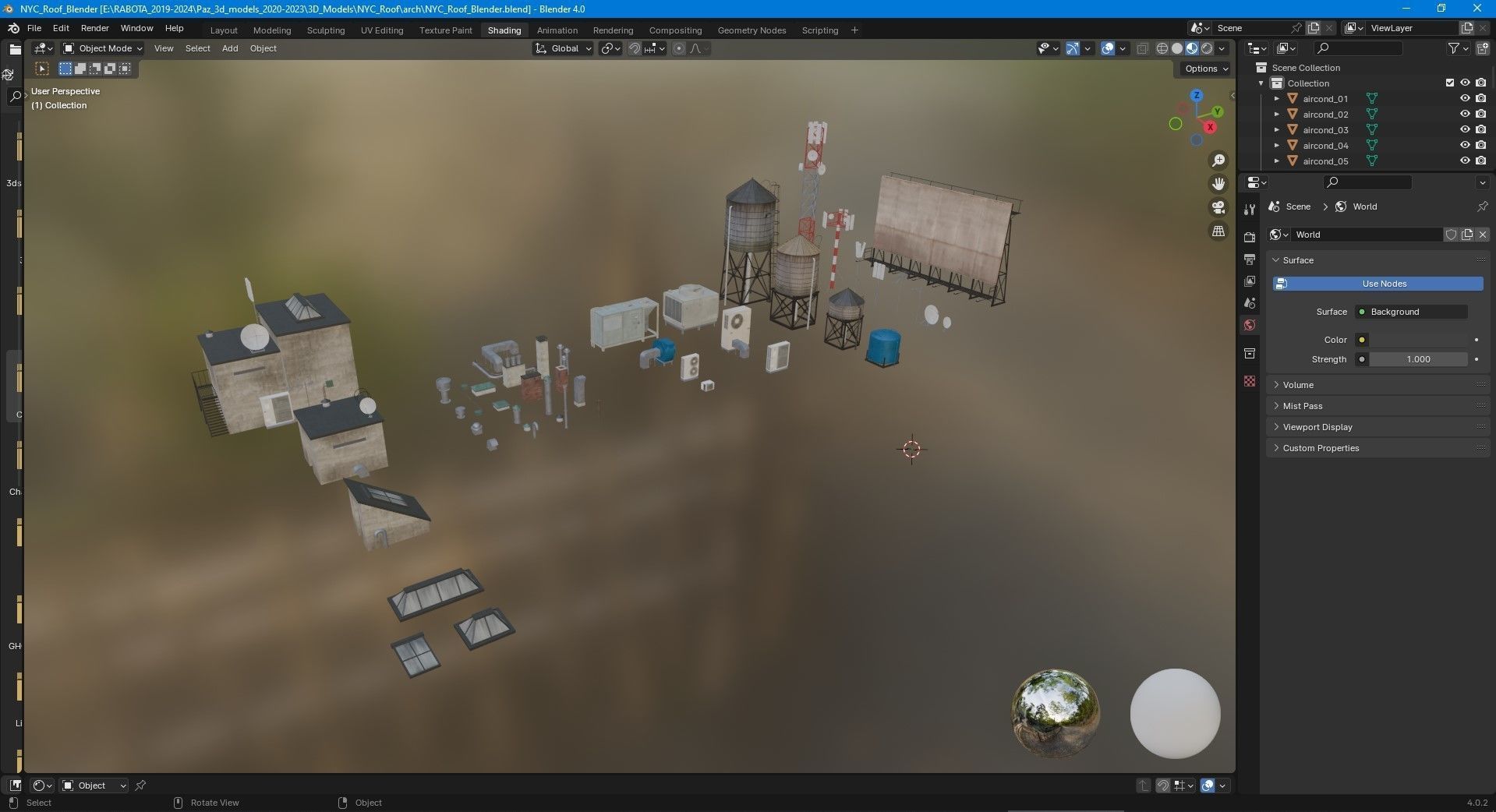Screen dimensions: 1496x812
Task: Expand the Custom Properties panel
Action: [1378, 448]
